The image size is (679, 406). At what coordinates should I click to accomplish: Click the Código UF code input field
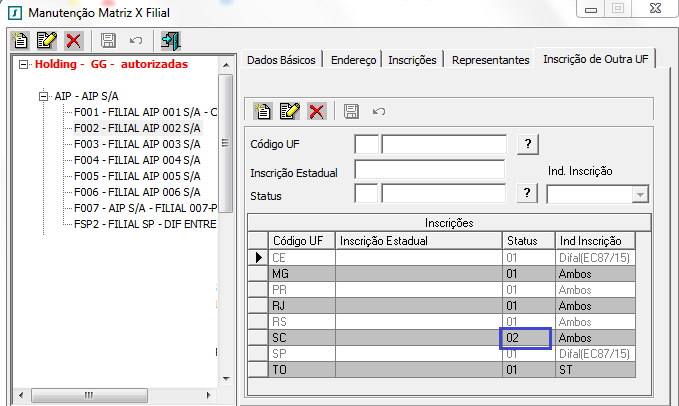[x=366, y=144]
